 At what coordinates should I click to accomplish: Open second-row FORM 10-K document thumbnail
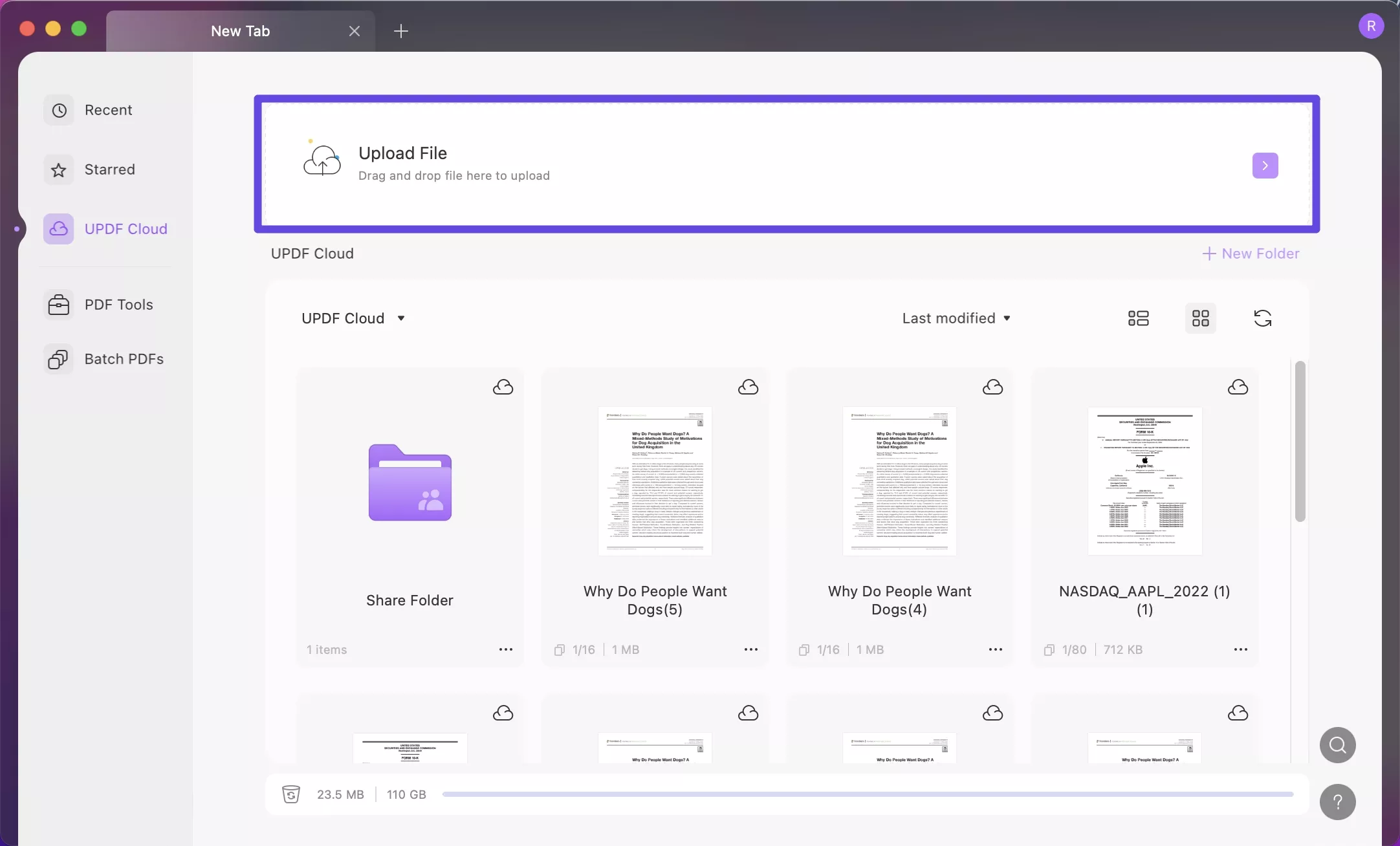pos(410,748)
